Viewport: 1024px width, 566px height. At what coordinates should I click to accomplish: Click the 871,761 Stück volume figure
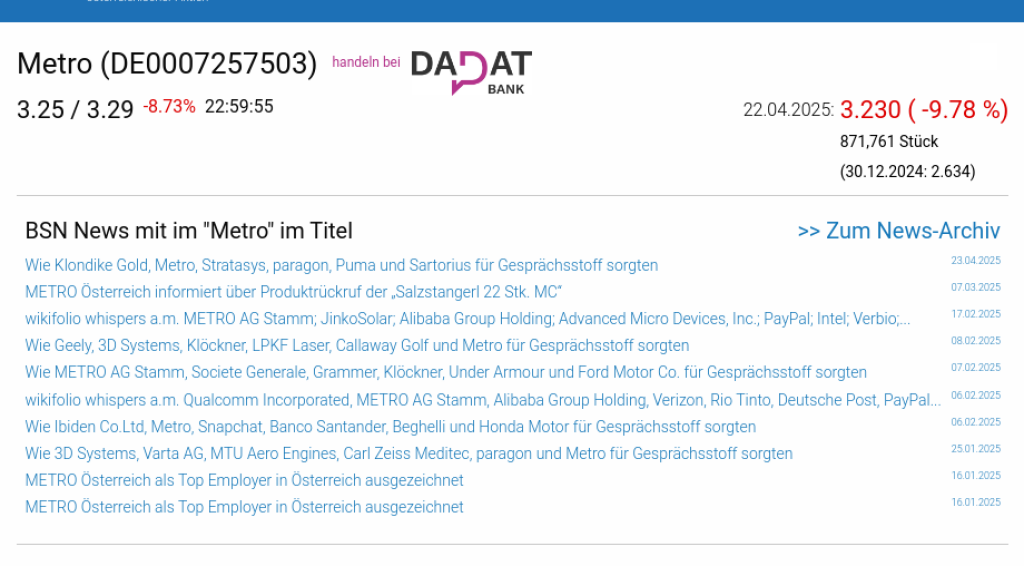(x=889, y=141)
